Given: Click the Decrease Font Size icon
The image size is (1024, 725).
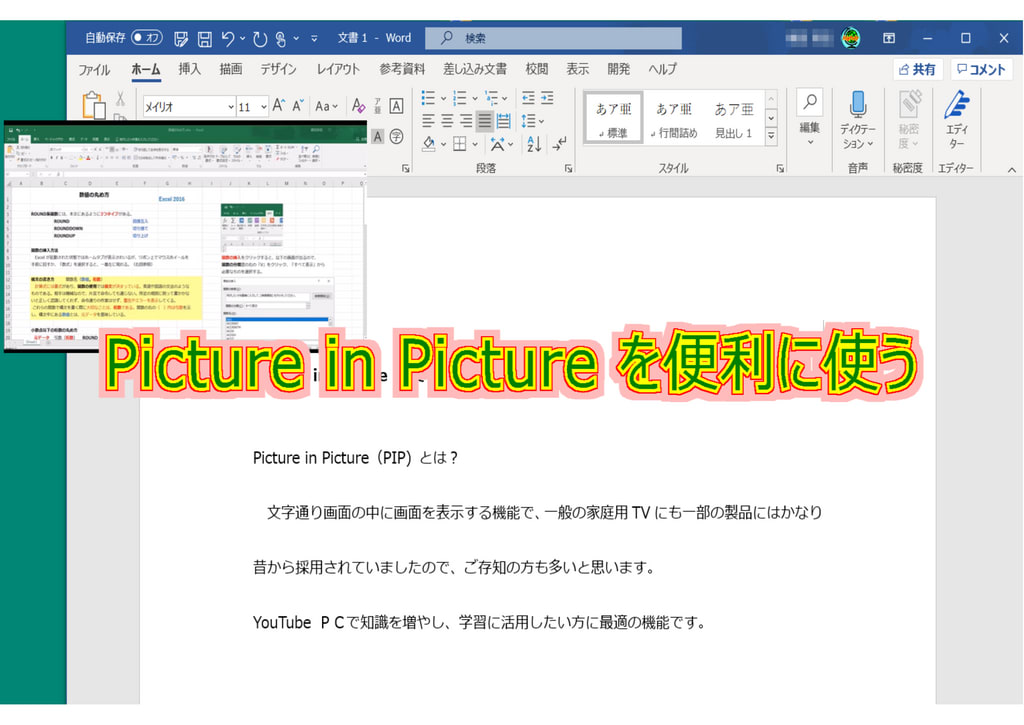Looking at the screenshot, I should point(298,106).
